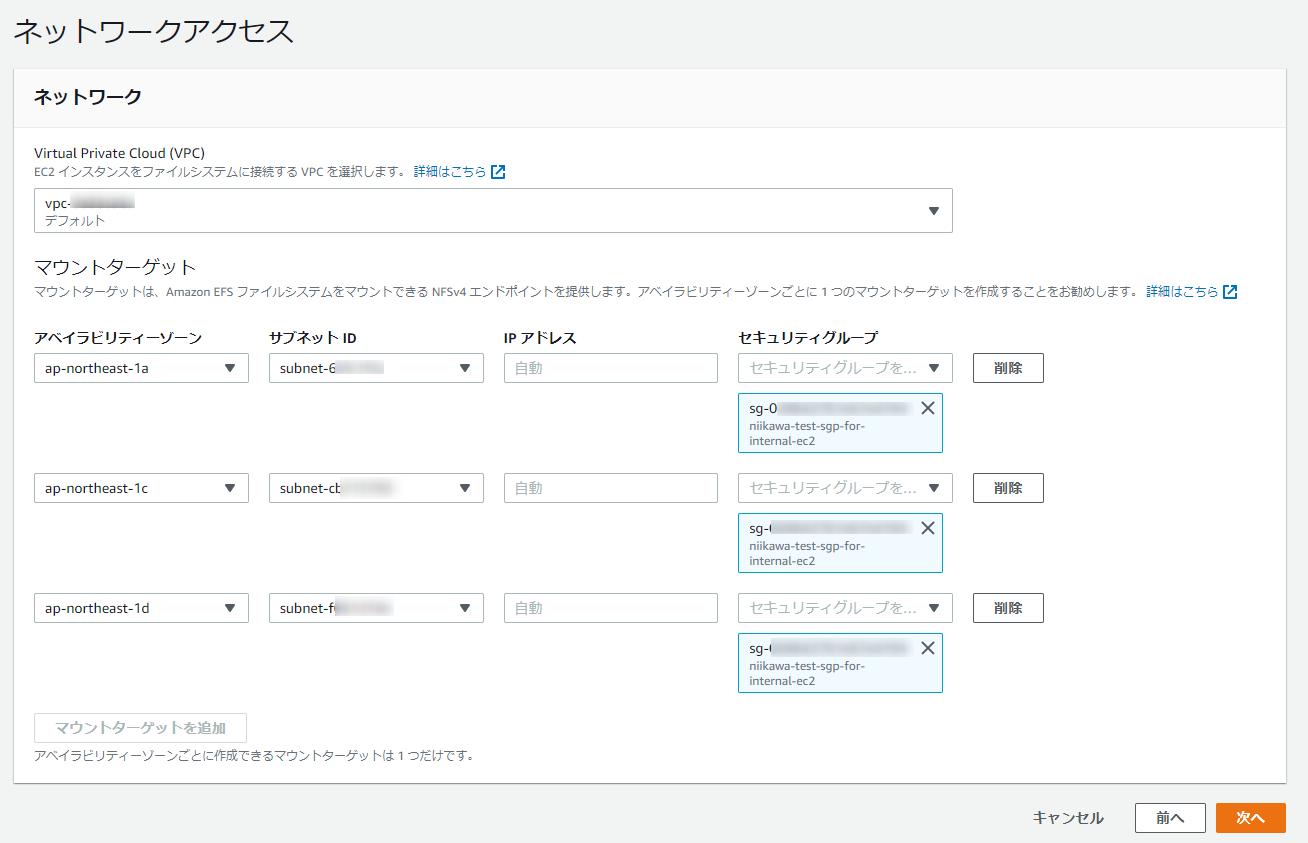Remove security group tag for ap-northeast-1d
This screenshot has height=843, width=1308.
coord(928,648)
